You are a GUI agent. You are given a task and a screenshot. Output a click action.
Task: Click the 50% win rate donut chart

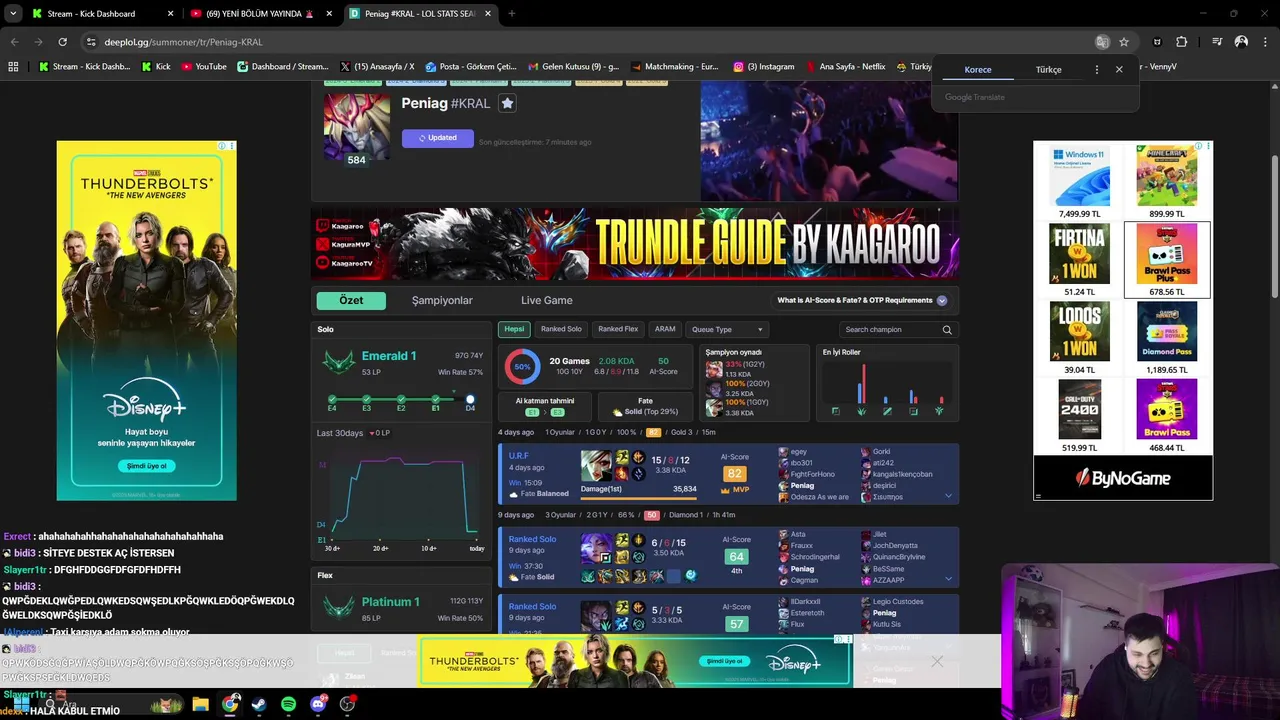[x=522, y=366]
